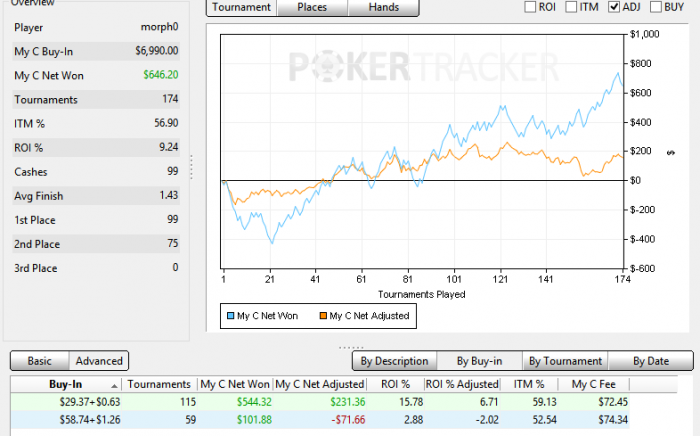Click the 2nd Place overview row
The image size is (700, 436).
[96, 244]
